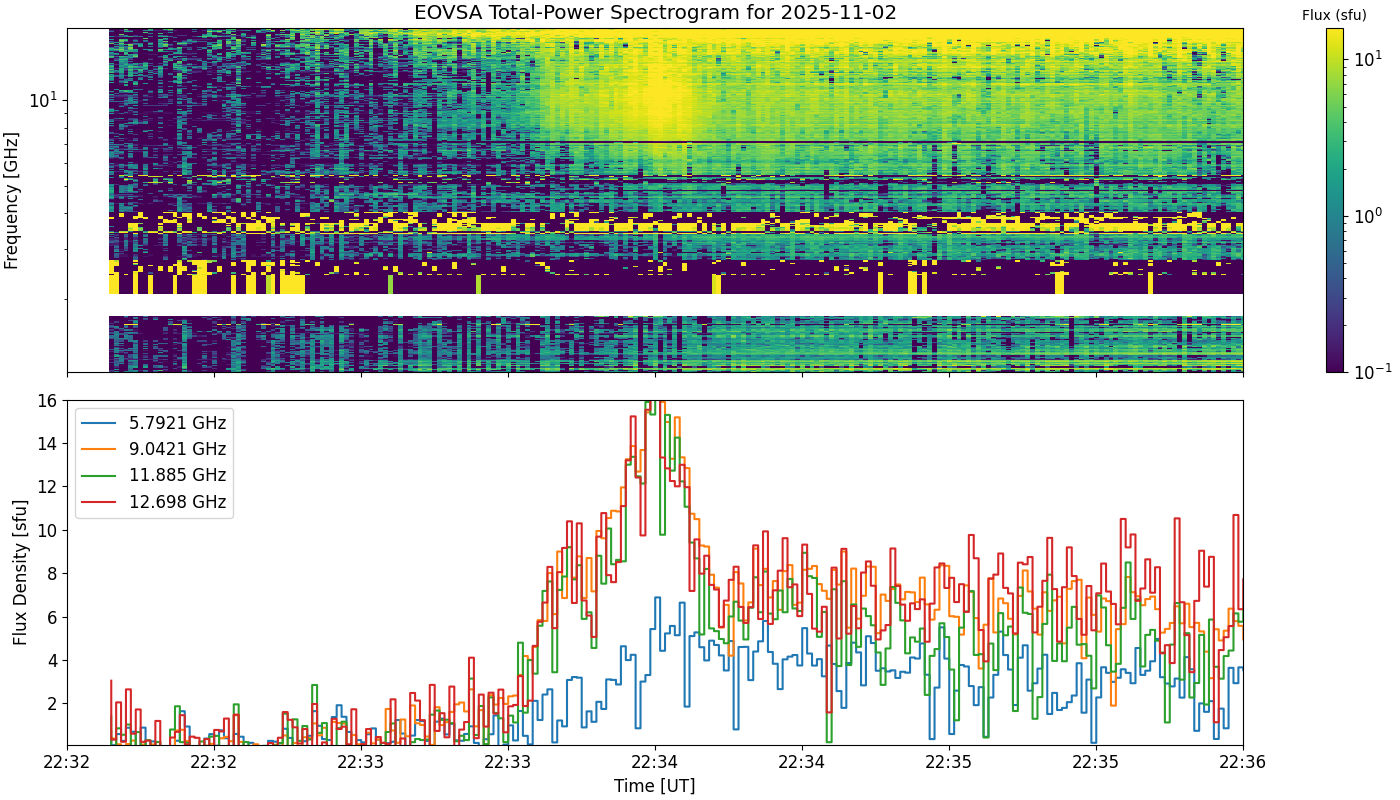Click the spectrogram plot title
Viewport: 1400px width, 800px height.
pos(655,13)
